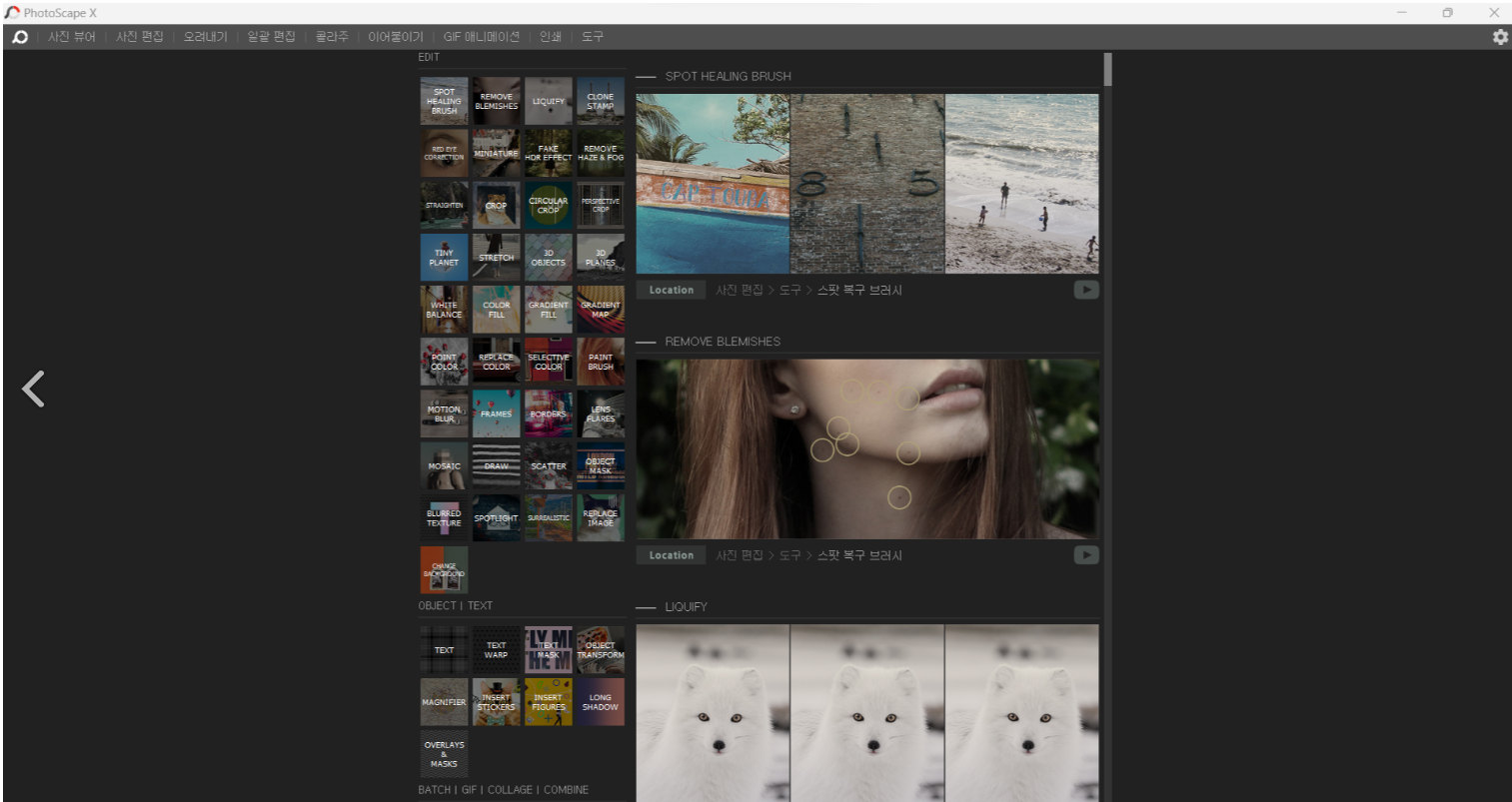Select the Draw tile
The height and width of the screenshot is (802, 1512).
click(496, 466)
